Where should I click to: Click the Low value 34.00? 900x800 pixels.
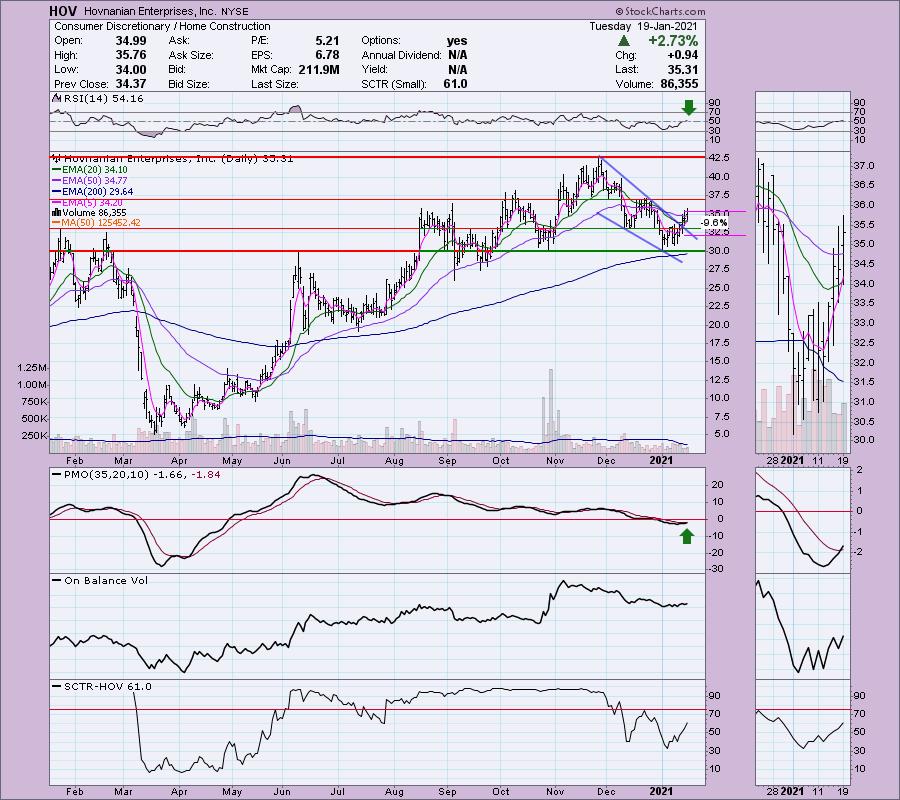tap(131, 69)
